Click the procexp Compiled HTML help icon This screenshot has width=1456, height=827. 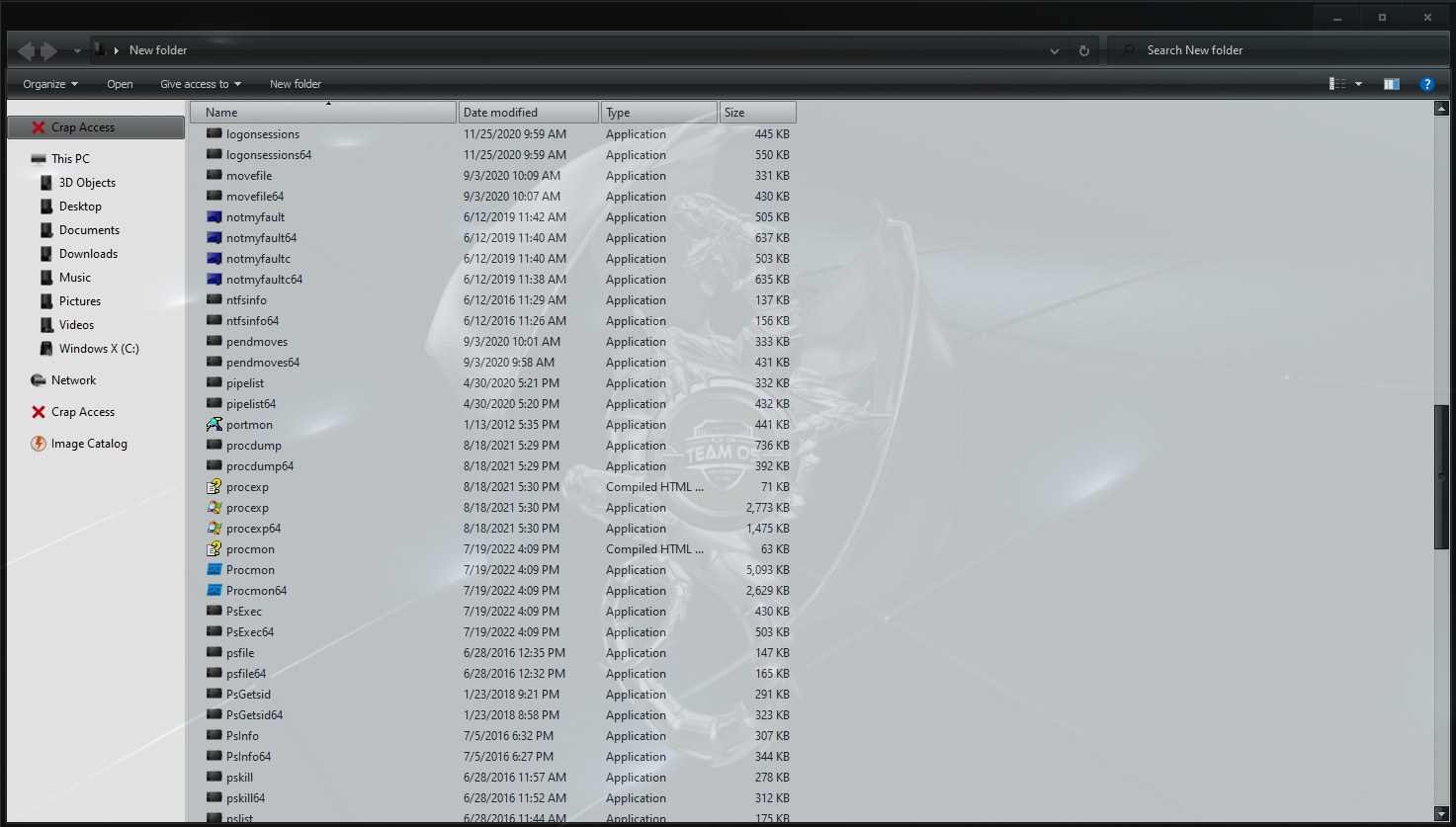214,487
